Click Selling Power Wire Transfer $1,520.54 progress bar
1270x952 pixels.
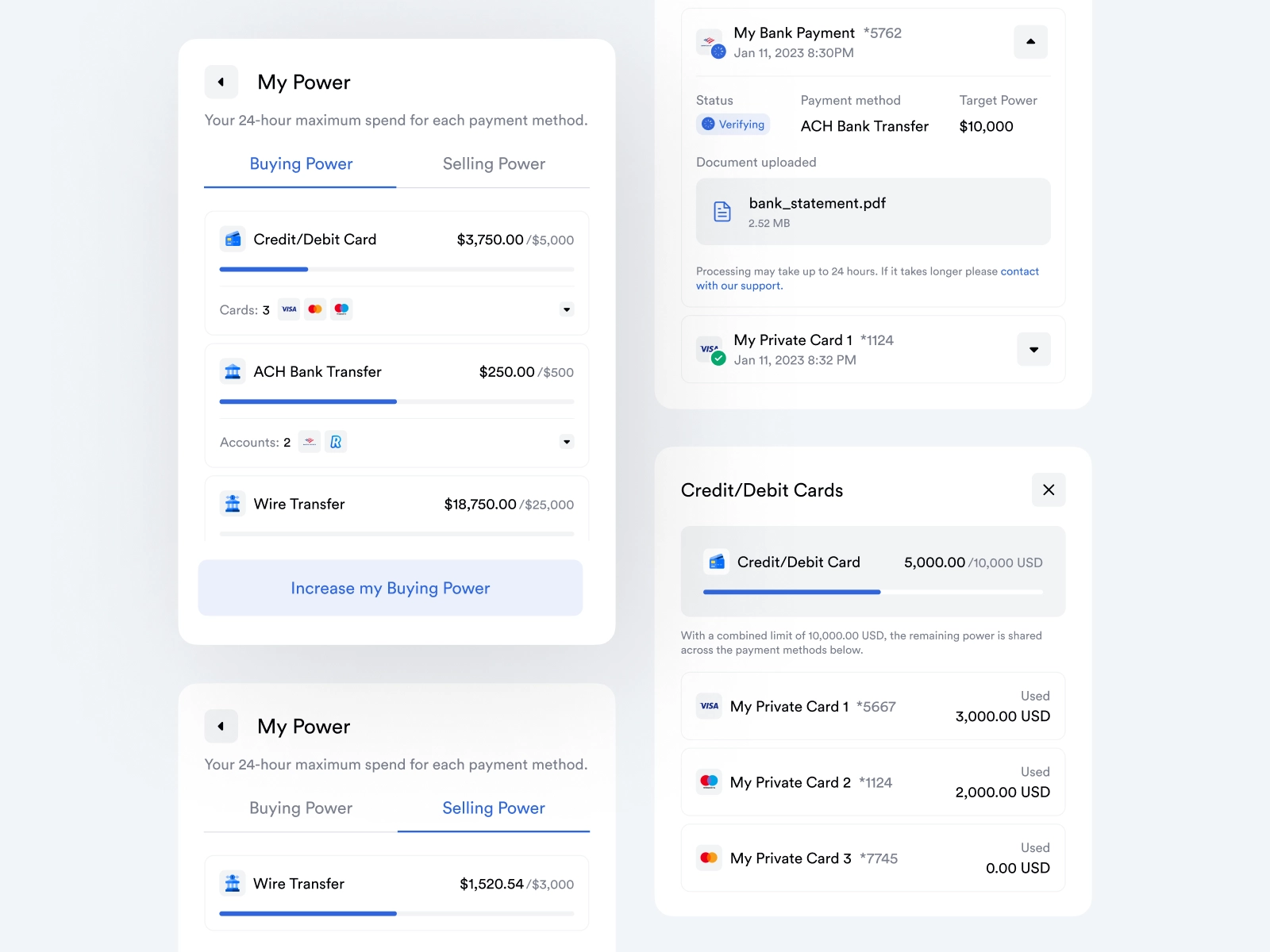click(397, 914)
